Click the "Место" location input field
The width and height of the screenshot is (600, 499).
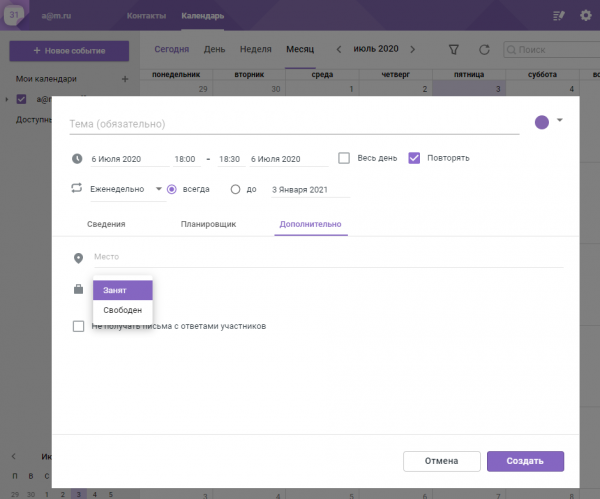327,258
